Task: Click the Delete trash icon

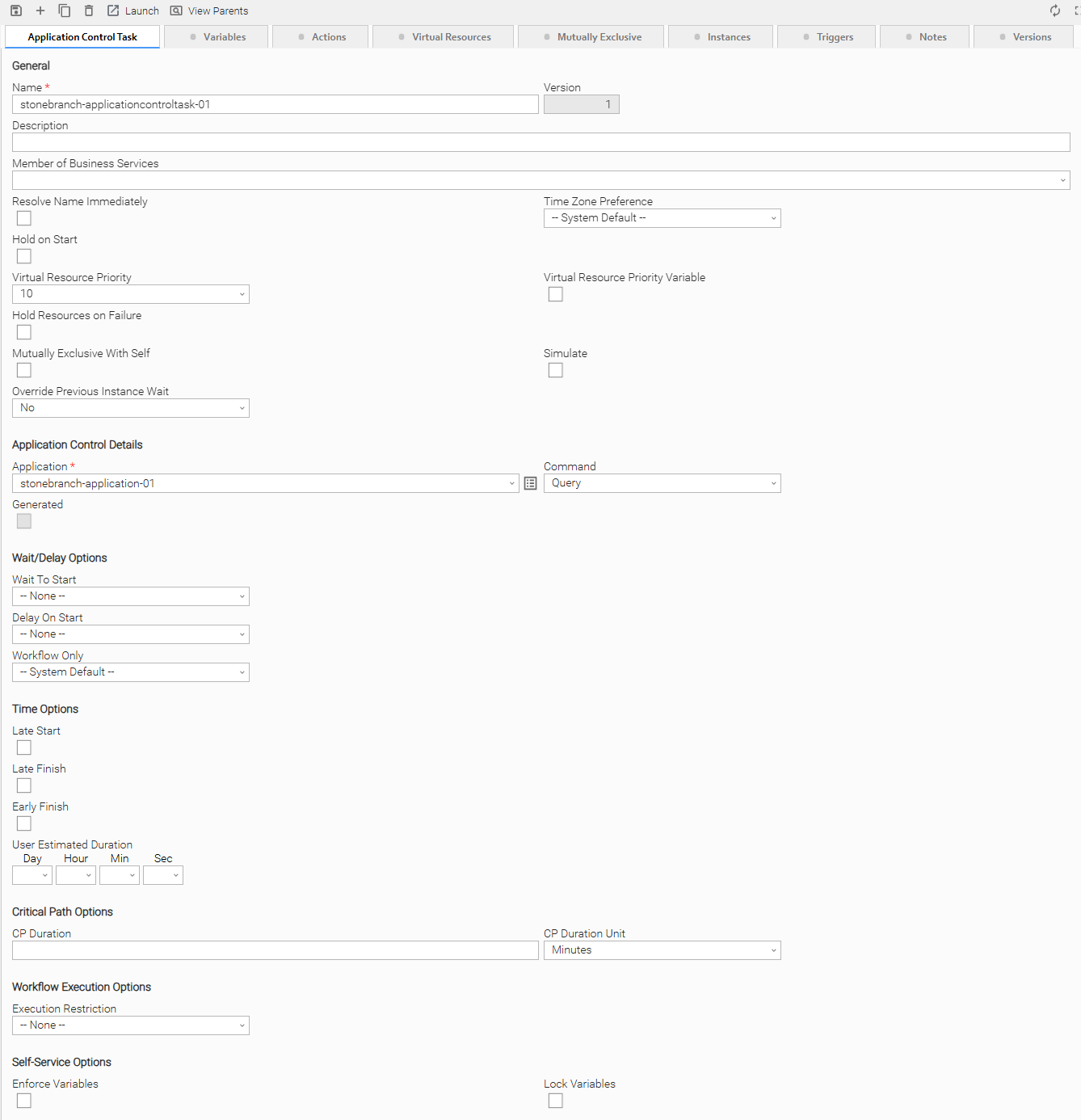Action: click(89, 11)
